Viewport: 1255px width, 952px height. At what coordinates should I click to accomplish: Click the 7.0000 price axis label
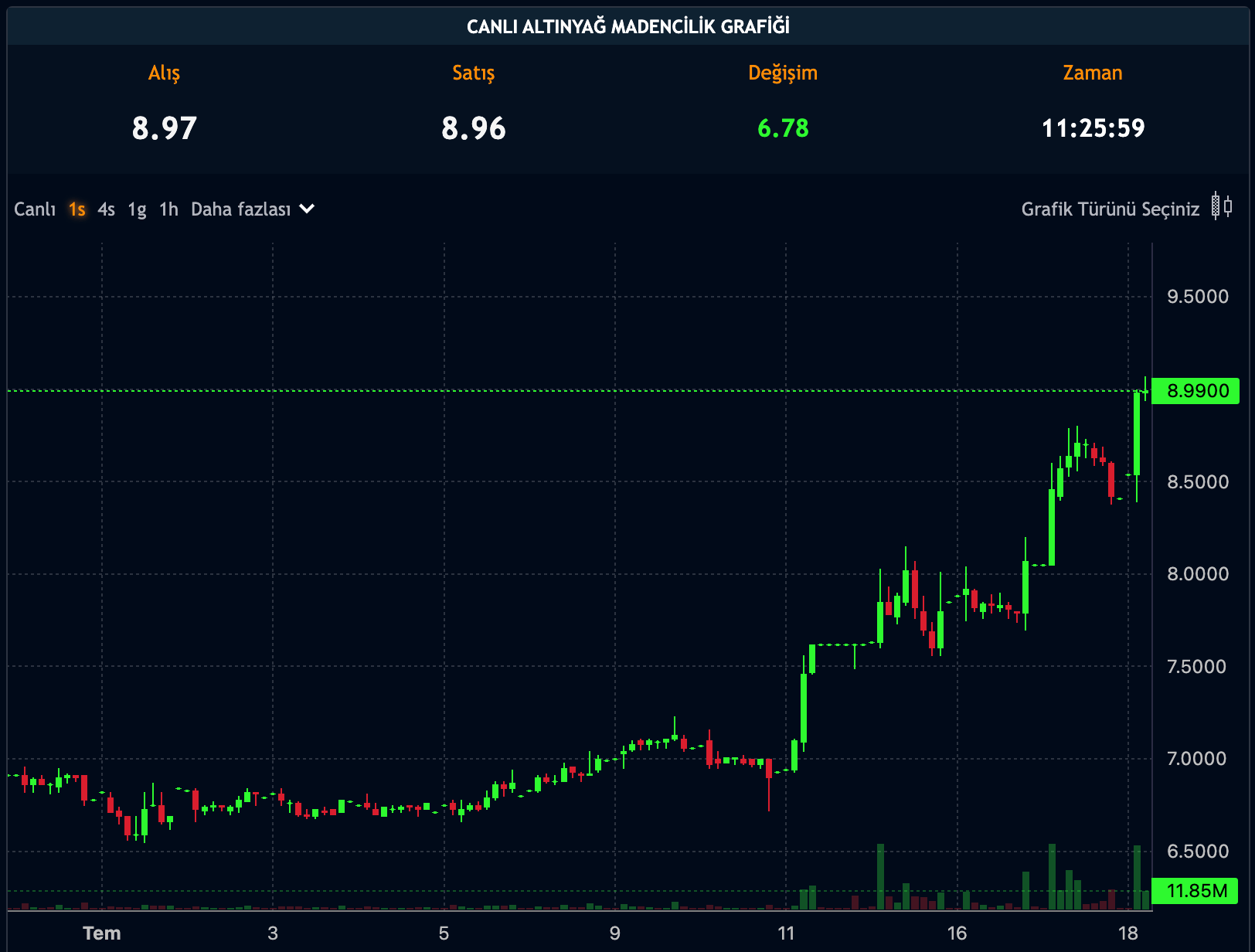click(1198, 759)
